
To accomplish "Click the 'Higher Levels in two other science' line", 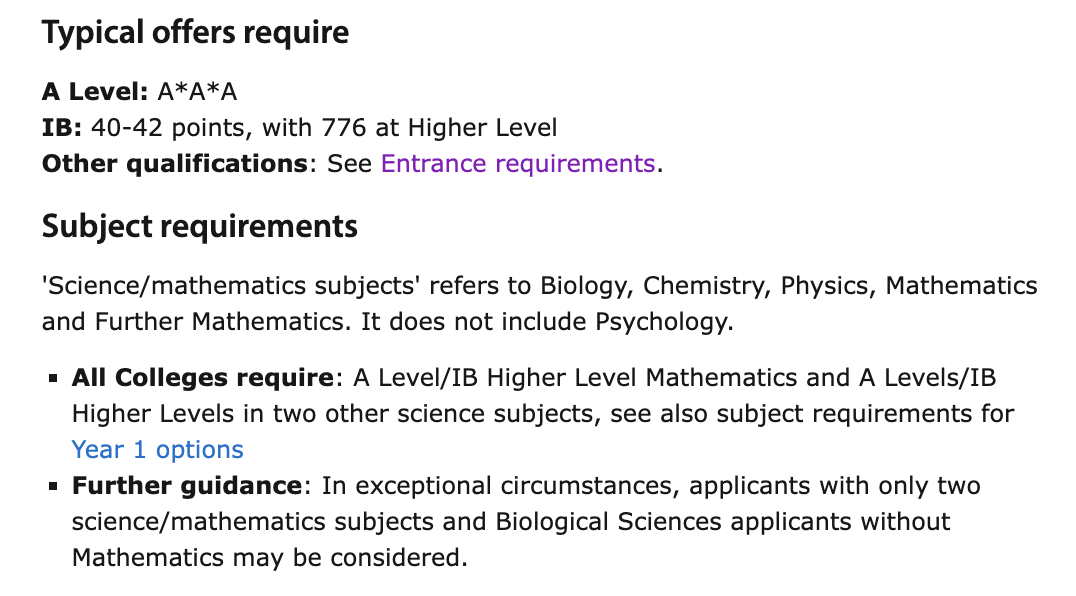I will (x=543, y=414).
